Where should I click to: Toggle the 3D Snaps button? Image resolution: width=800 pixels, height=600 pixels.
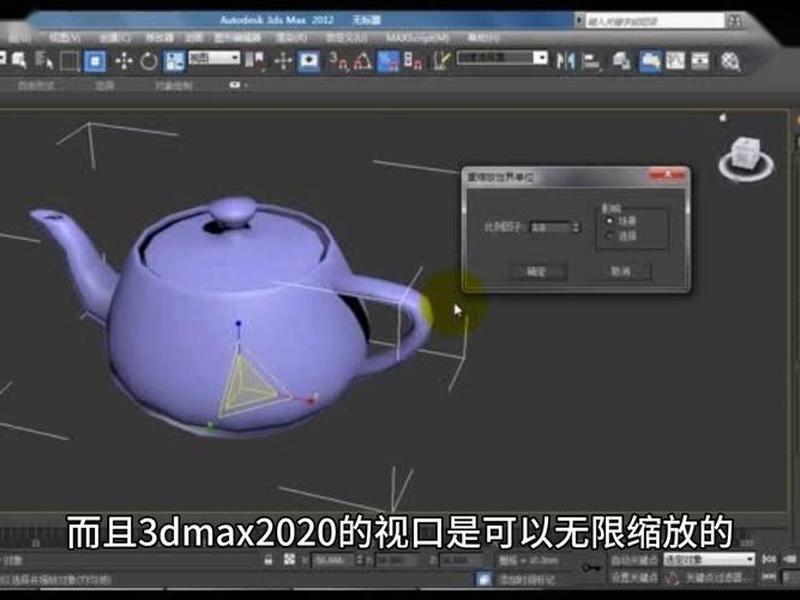(338, 61)
